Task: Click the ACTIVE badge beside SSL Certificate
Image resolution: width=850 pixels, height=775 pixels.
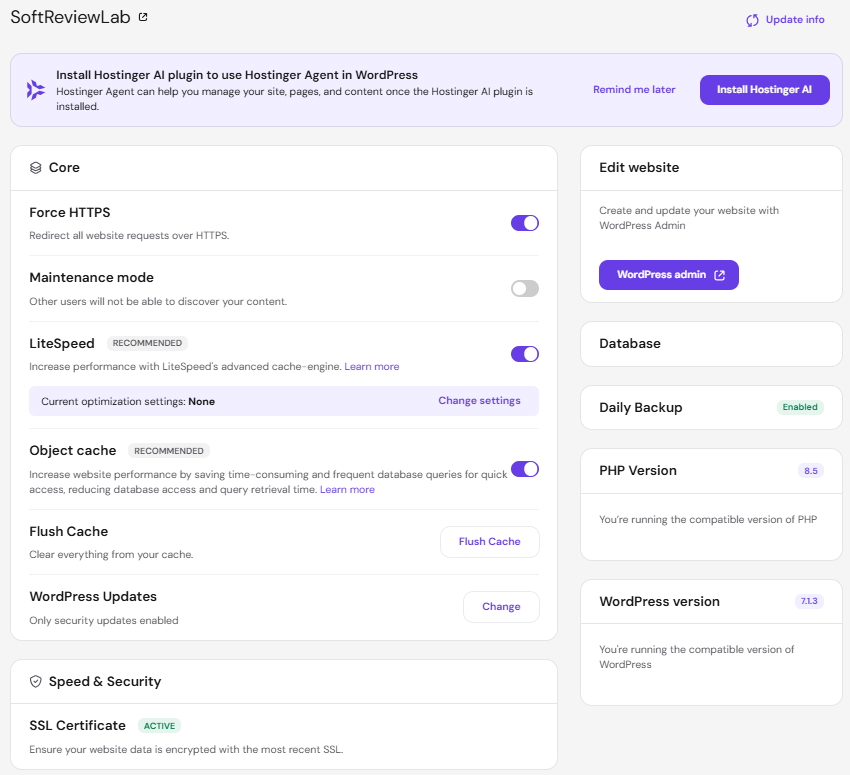Action: click(x=159, y=726)
